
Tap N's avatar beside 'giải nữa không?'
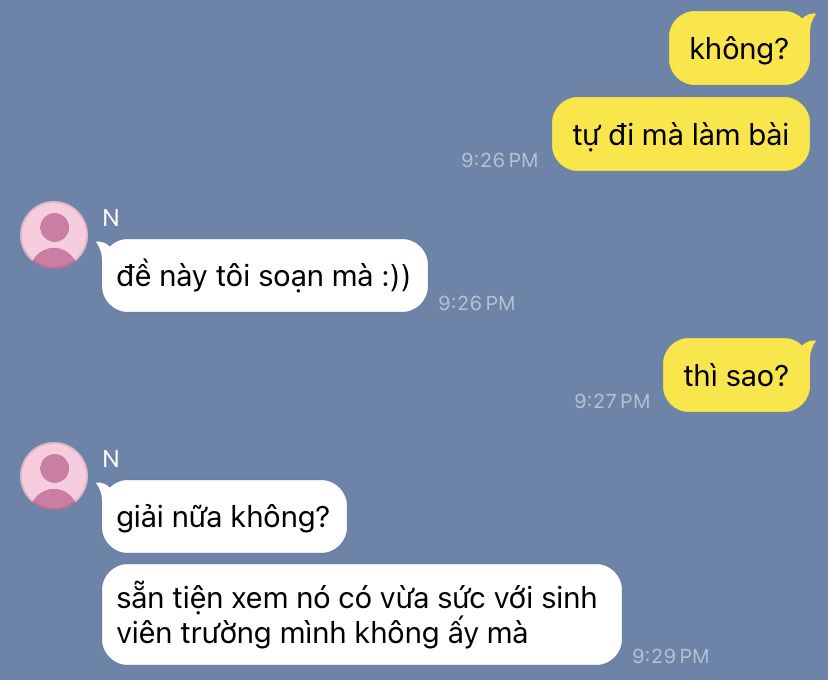coord(54,476)
